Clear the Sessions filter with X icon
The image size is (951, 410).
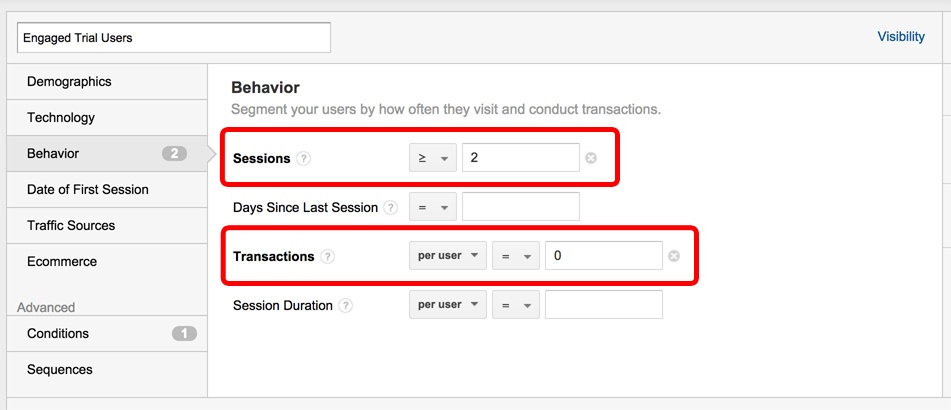point(591,158)
